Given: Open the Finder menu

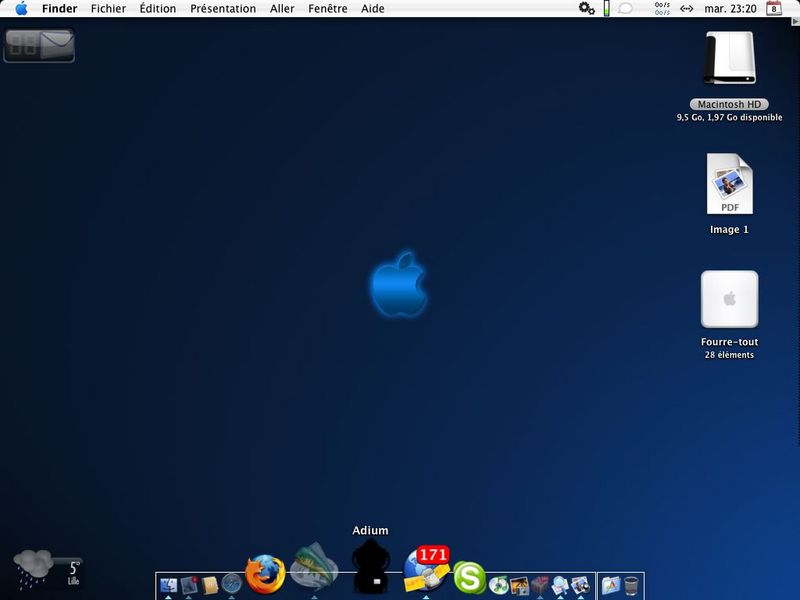Looking at the screenshot, I should coord(60,9).
